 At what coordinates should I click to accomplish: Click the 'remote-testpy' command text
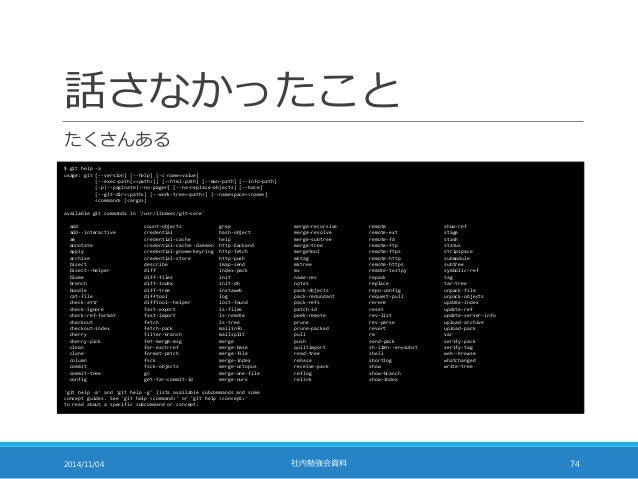pyautogui.click(x=388, y=271)
